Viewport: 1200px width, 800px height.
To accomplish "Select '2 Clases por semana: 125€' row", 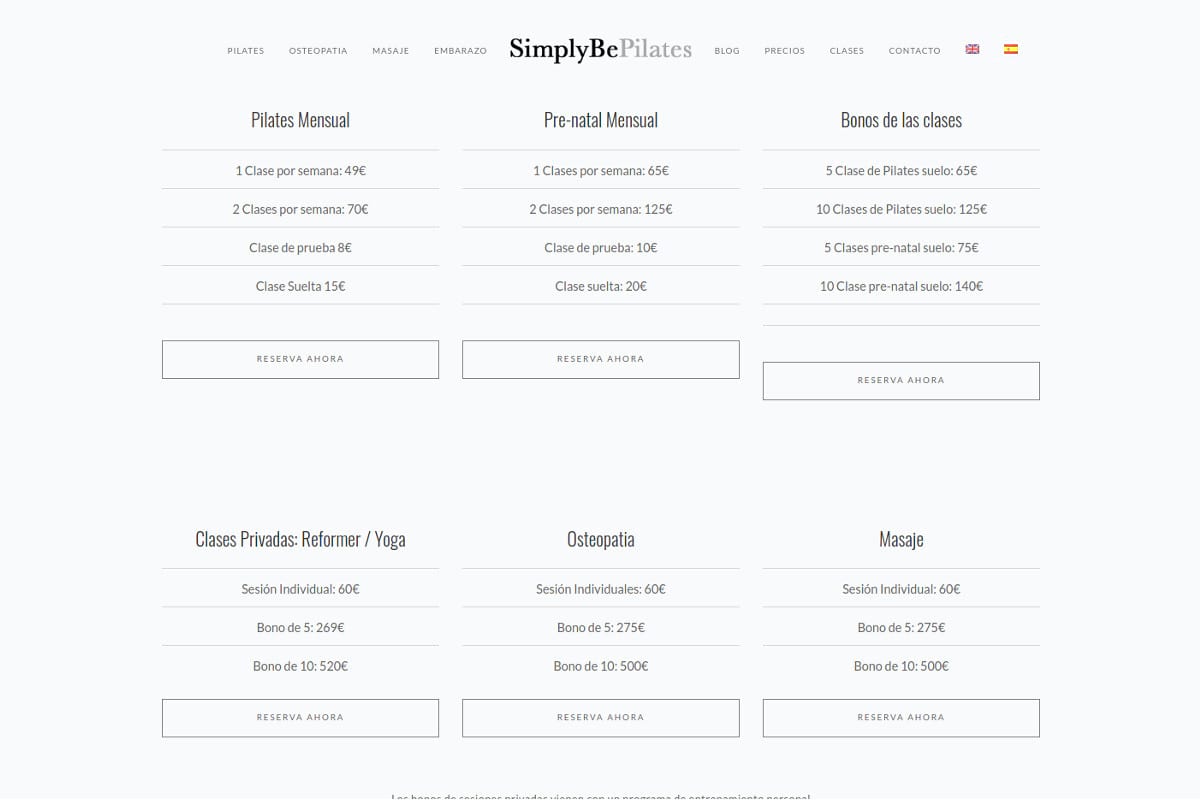I will pos(601,209).
